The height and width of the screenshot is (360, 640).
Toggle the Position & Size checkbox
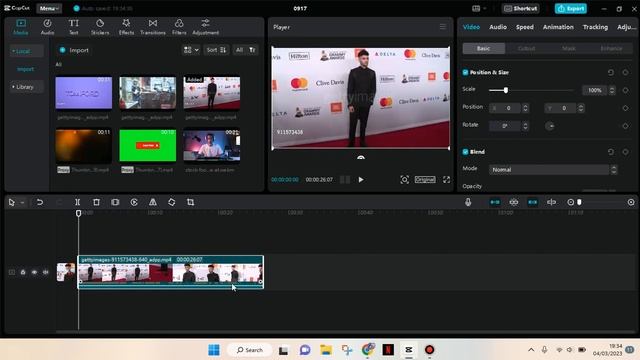click(x=465, y=72)
